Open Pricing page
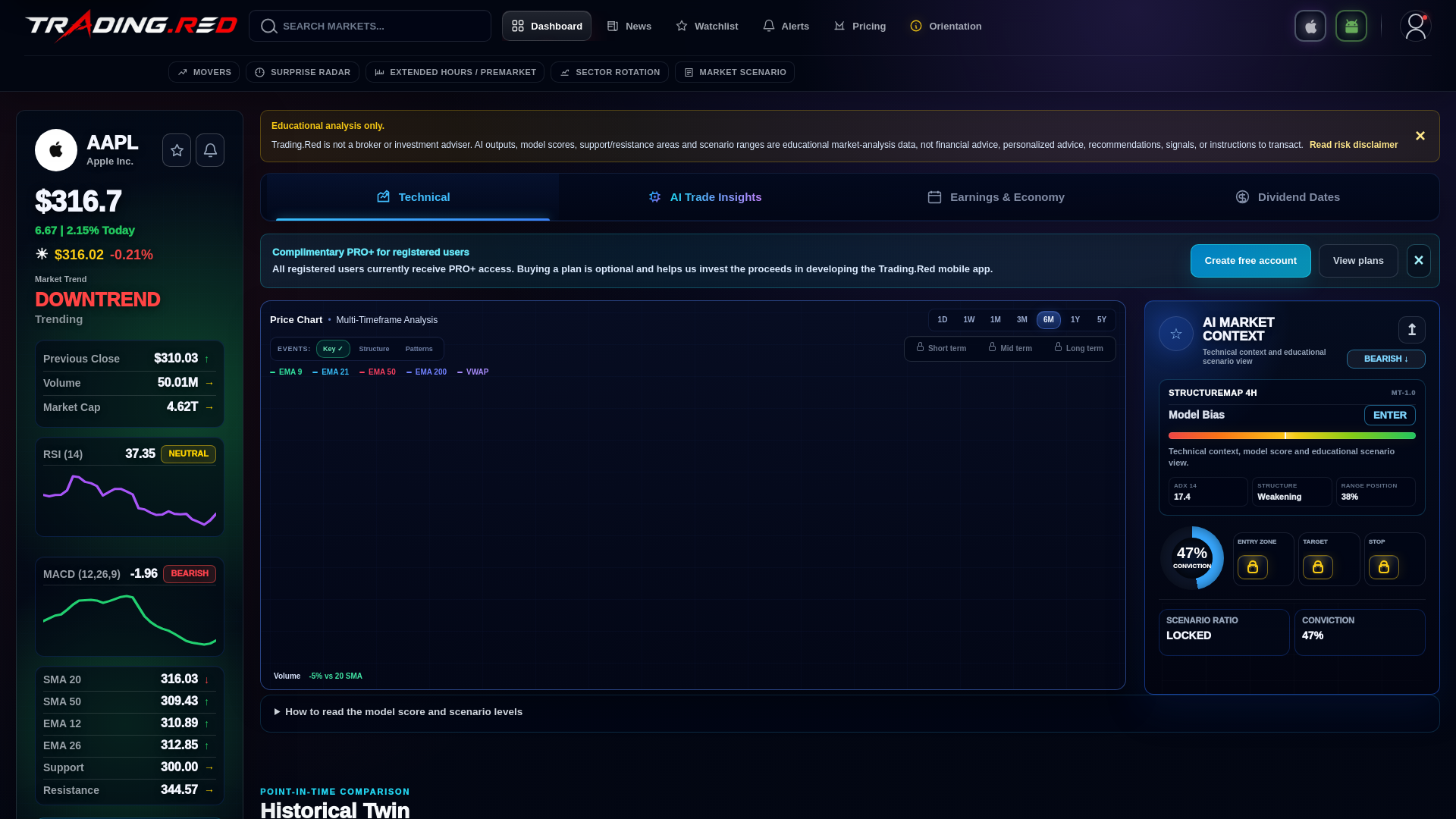 pyautogui.click(x=860, y=26)
